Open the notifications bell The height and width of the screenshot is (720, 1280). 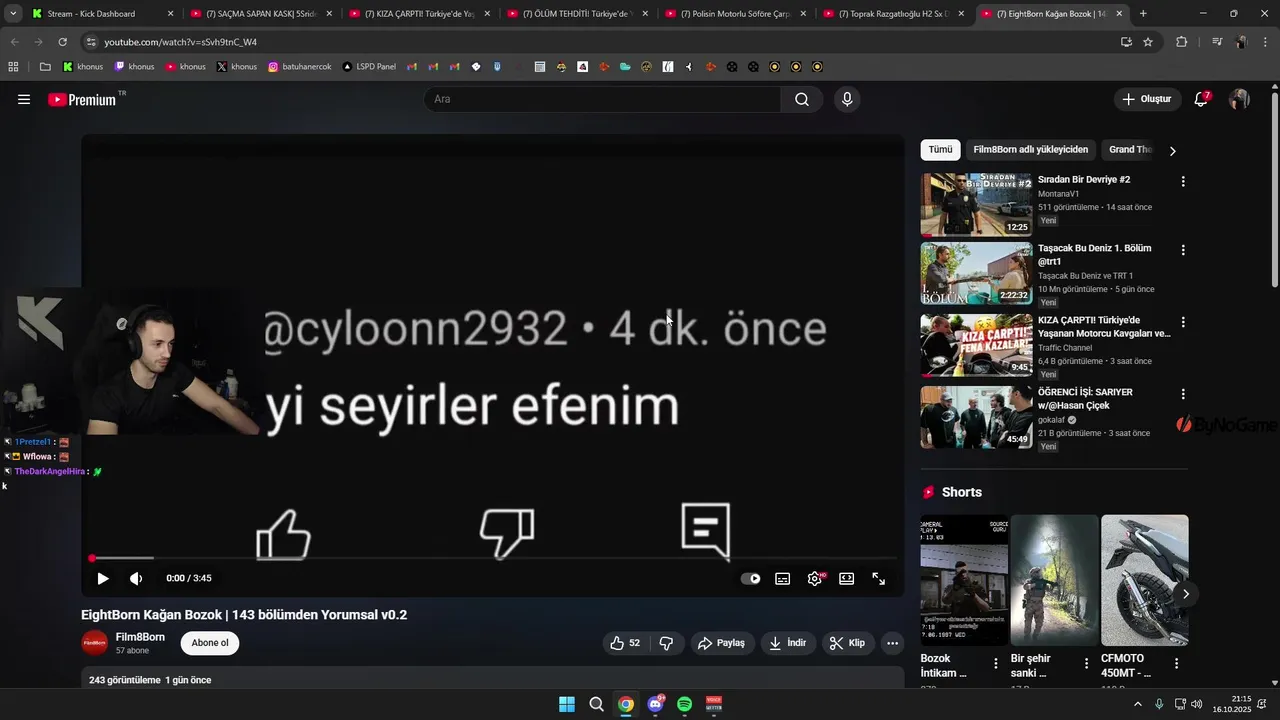click(x=1202, y=99)
